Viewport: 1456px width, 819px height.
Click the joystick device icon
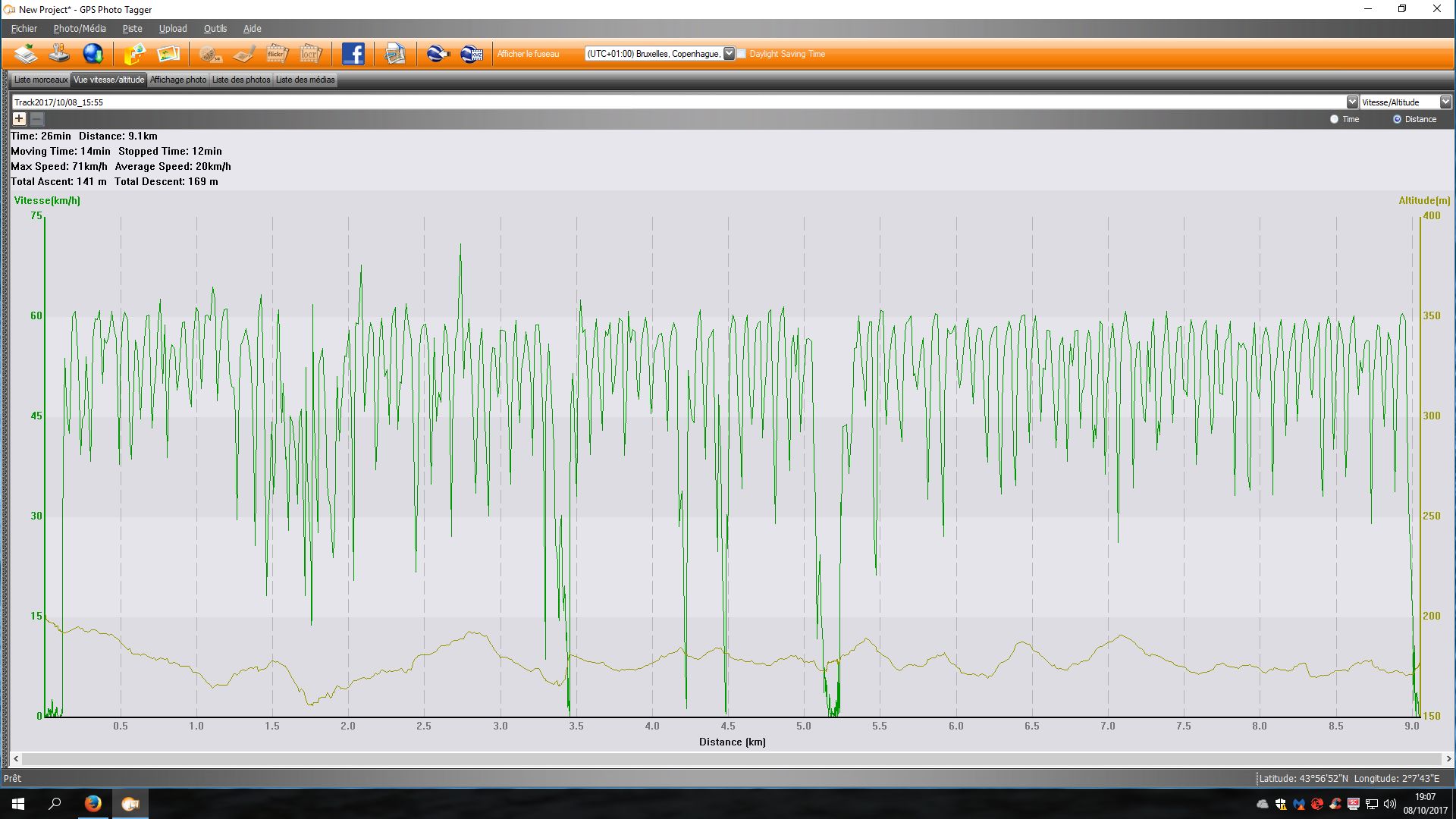tap(59, 54)
